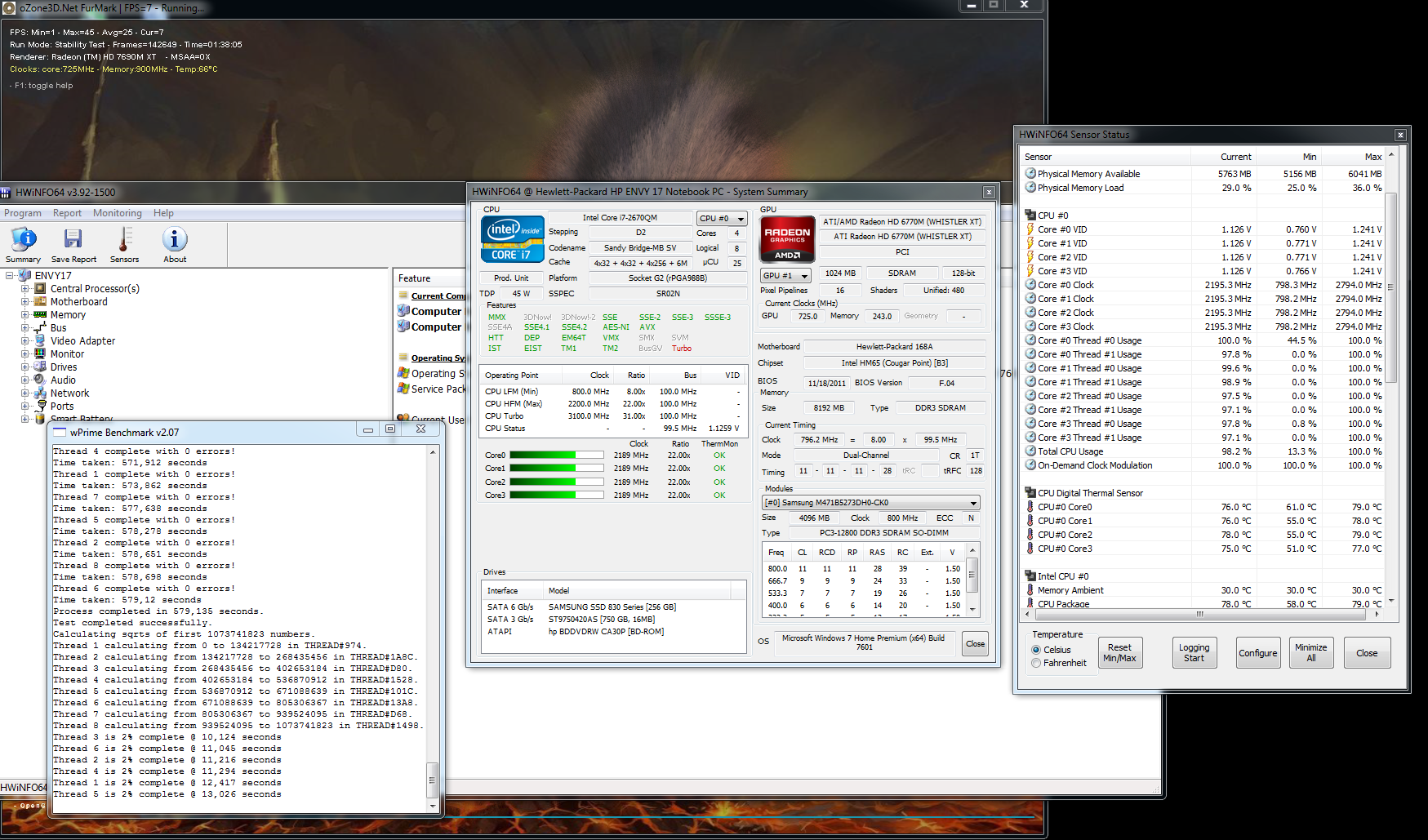Click the Max column header in Sensor Status
This screenshot has height=840, width=1428.
click(x=1352, y=157)
